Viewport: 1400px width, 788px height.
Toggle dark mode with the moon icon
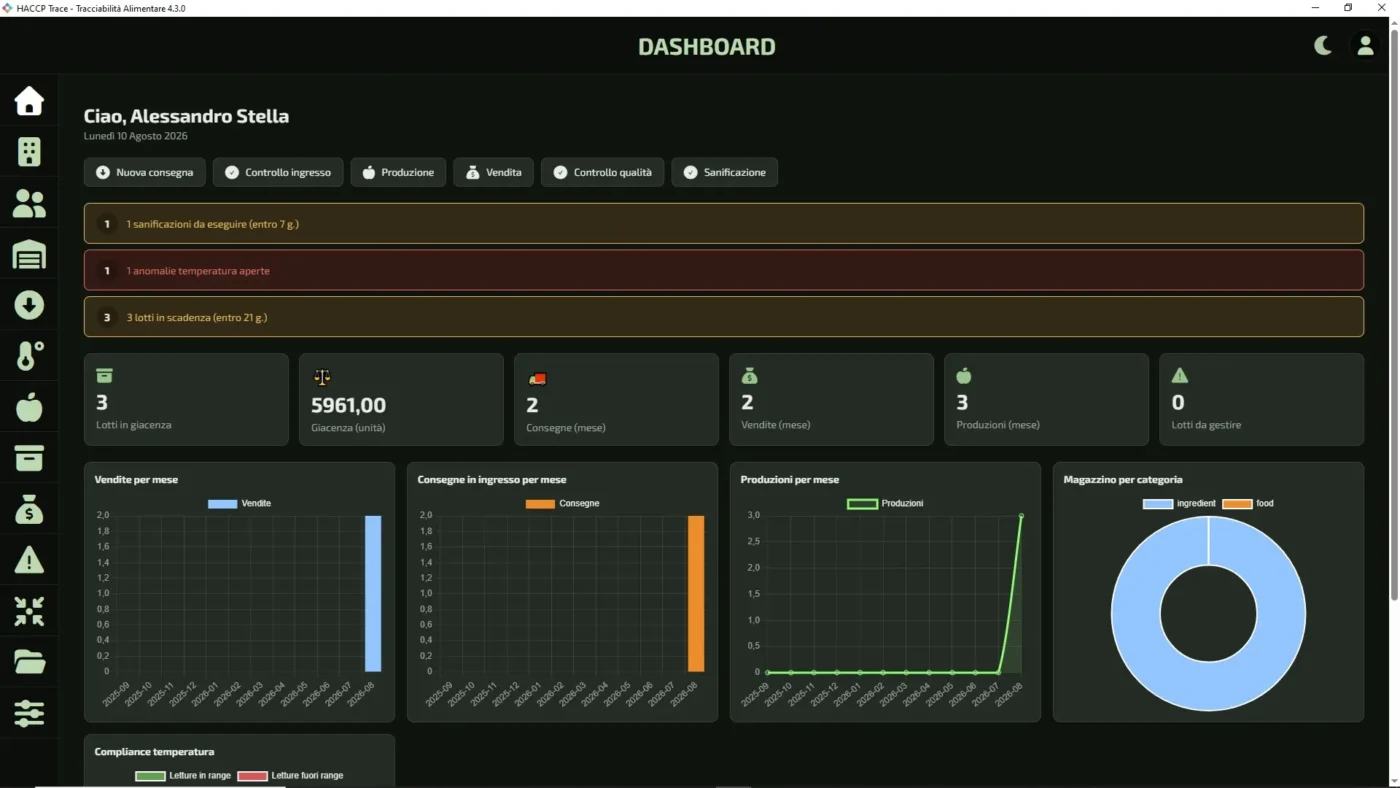(1322, 46)
